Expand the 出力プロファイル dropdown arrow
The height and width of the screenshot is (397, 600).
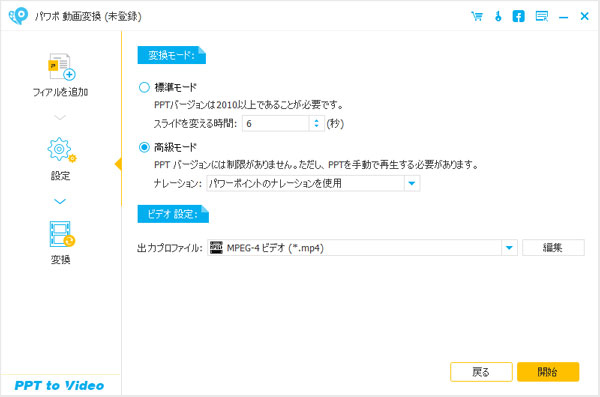click(x=509, y=248)
